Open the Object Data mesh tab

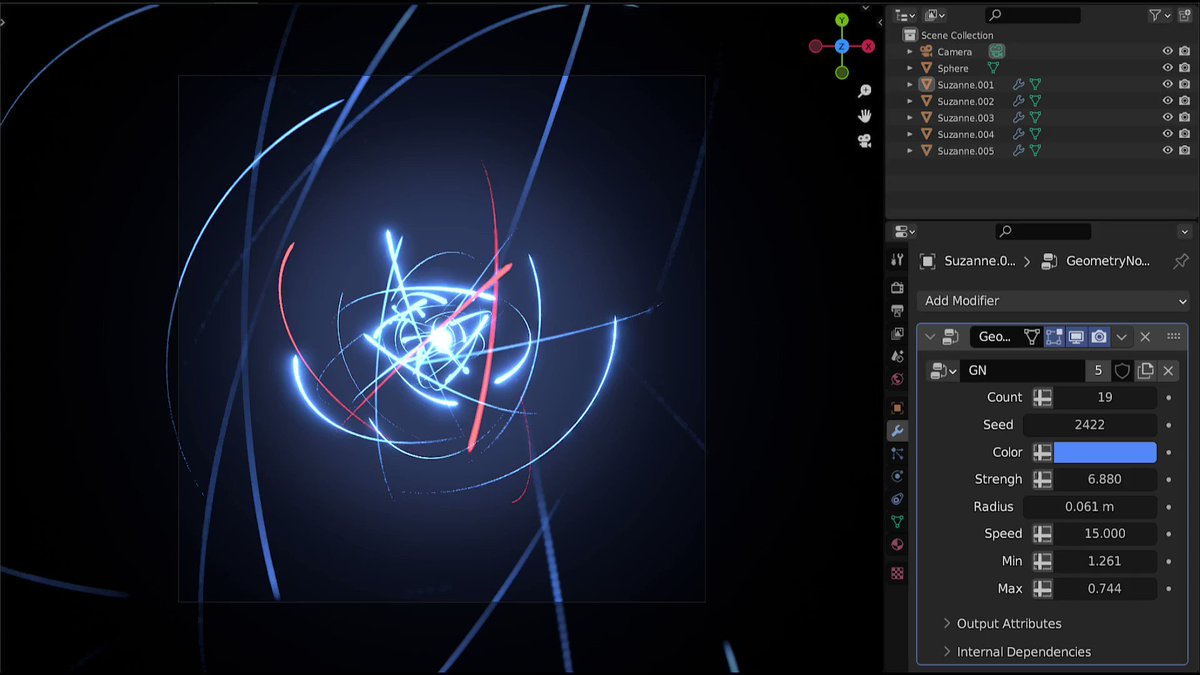tap(897, 522)
